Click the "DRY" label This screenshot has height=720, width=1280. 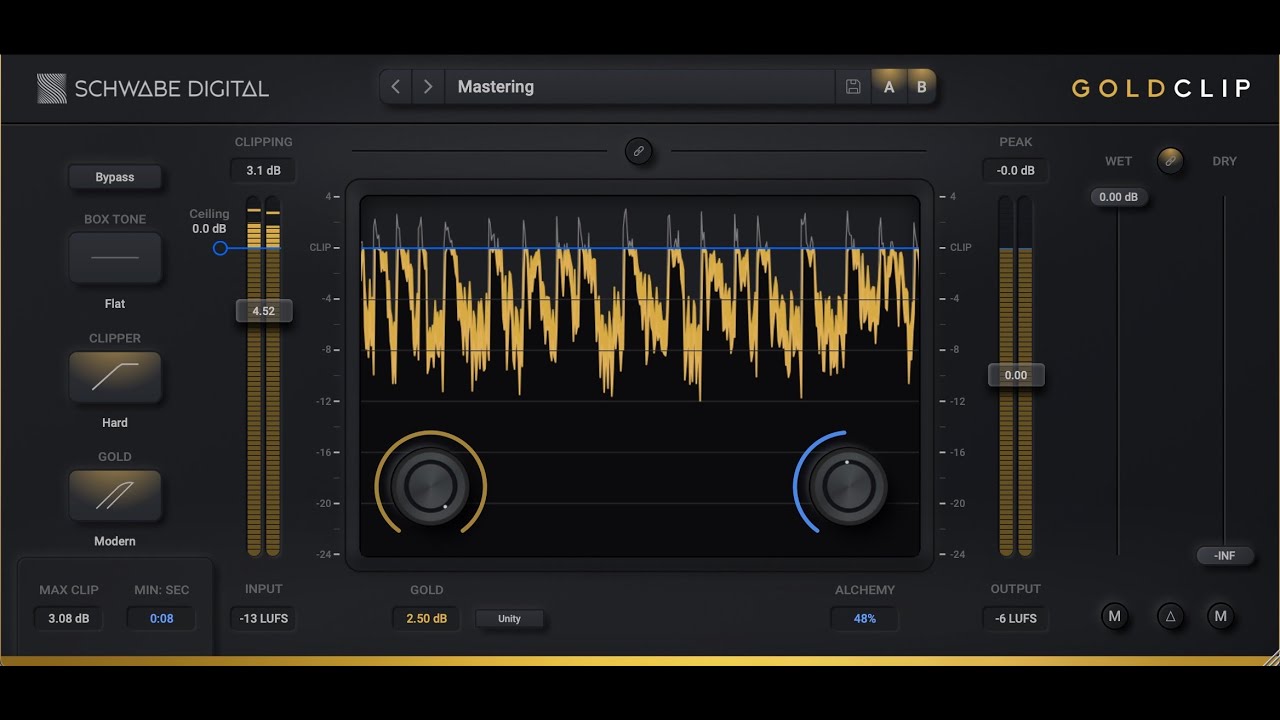coord(1225,161)
